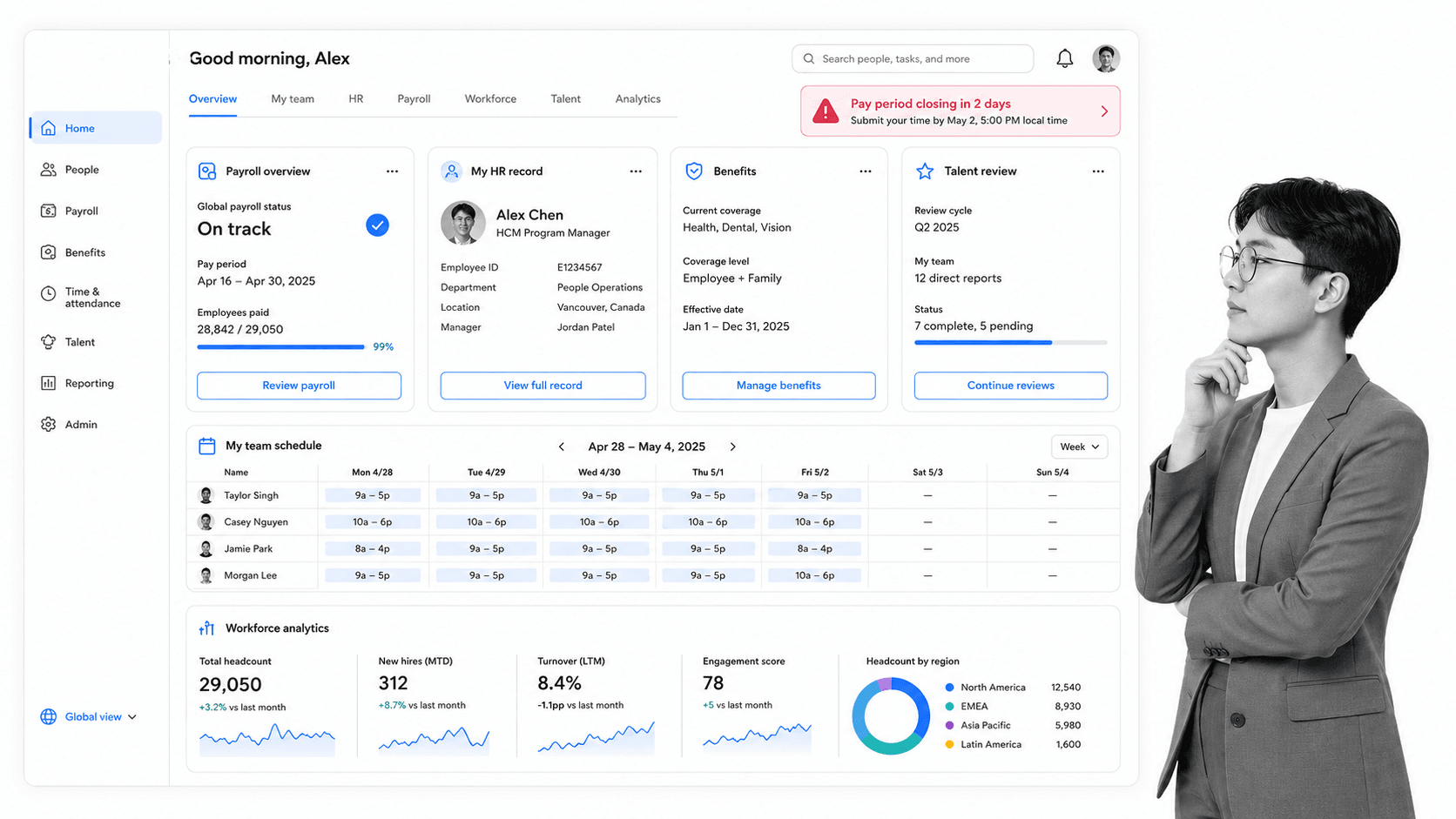This screenshot has height=819, width=1456.
Task: Click the Latin America legend color dot
Action: pos(950,745)
